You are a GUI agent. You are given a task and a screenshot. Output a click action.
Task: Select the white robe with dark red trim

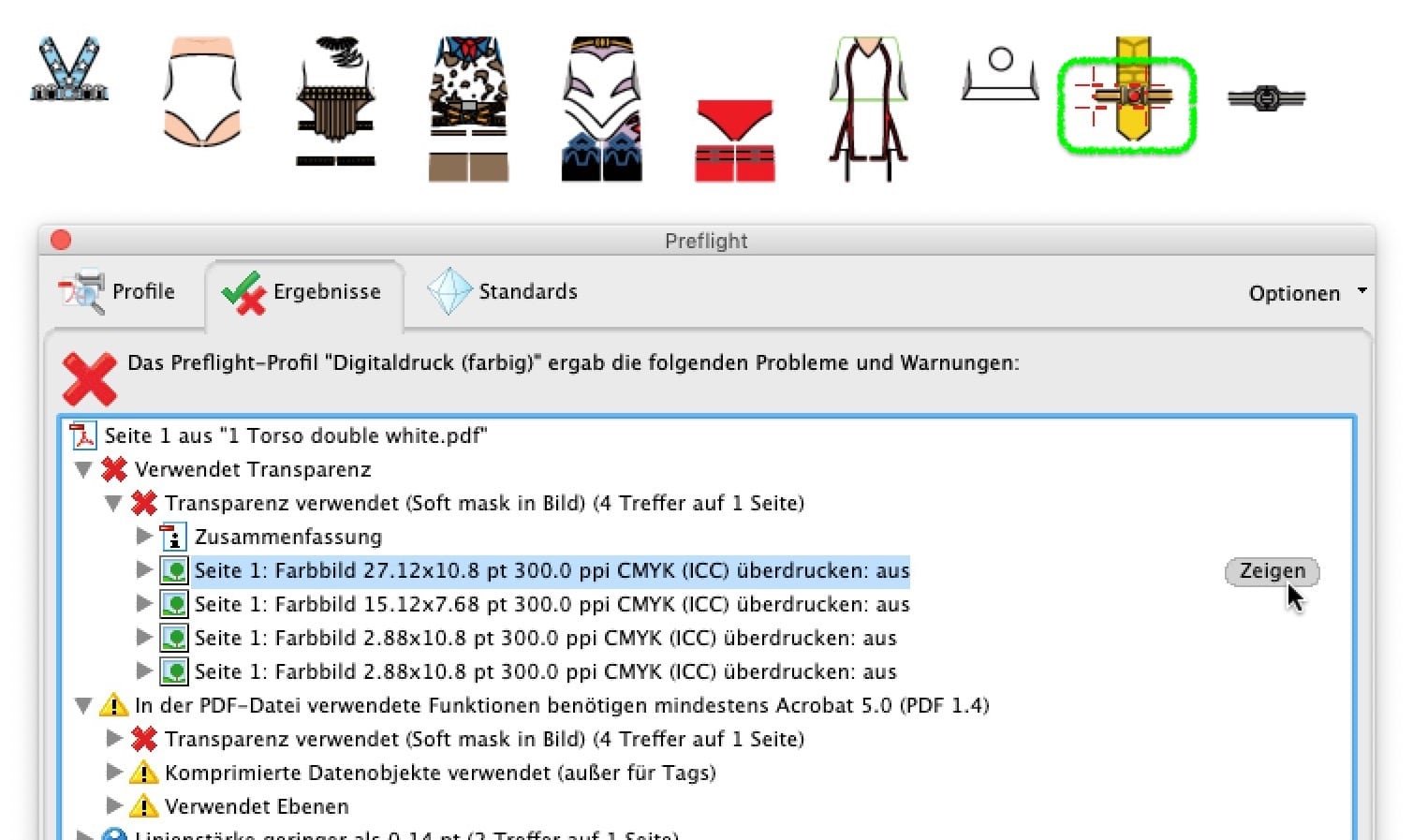(868, 109)
